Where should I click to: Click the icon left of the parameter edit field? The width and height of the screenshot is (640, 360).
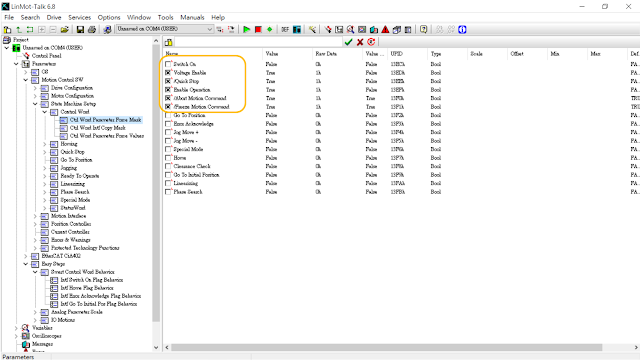[x=169, y=42]
